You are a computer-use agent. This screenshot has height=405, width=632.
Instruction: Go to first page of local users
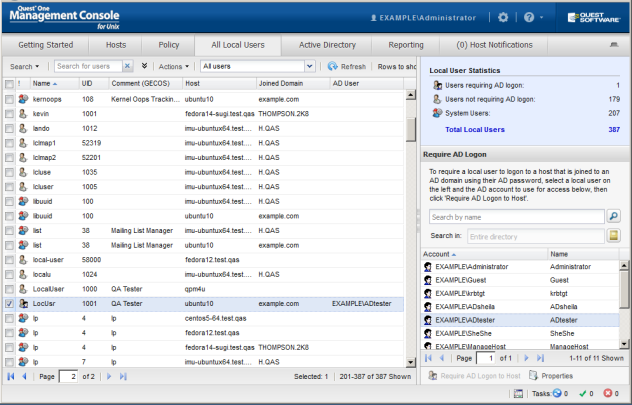pos(11,376)
